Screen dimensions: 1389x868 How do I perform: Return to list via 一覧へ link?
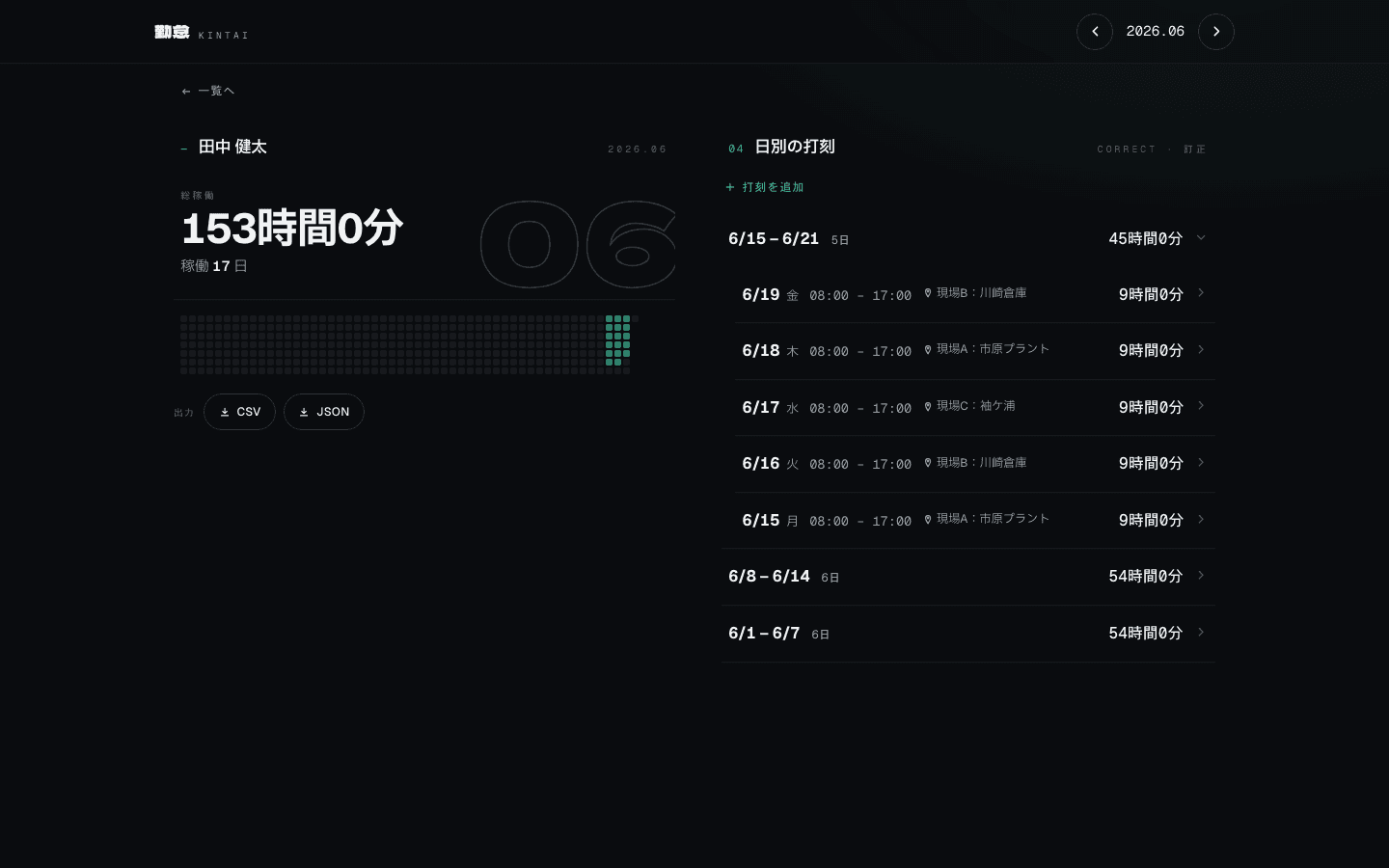pos(208,91)
